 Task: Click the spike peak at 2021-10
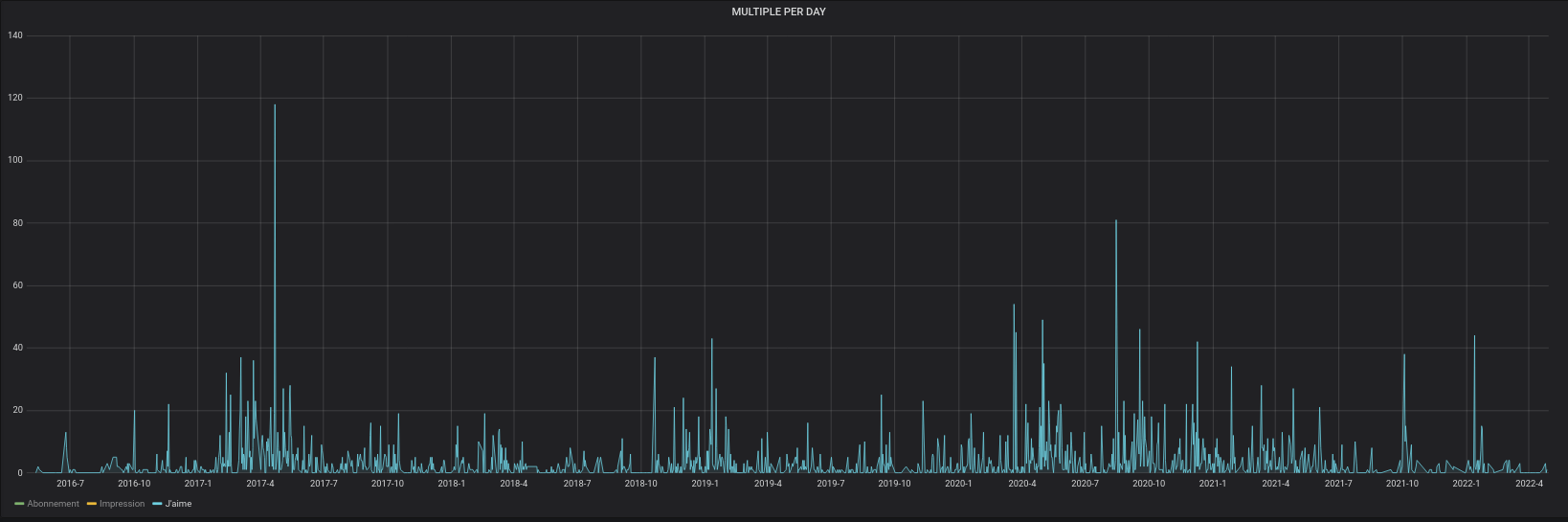pos(1404,355)
